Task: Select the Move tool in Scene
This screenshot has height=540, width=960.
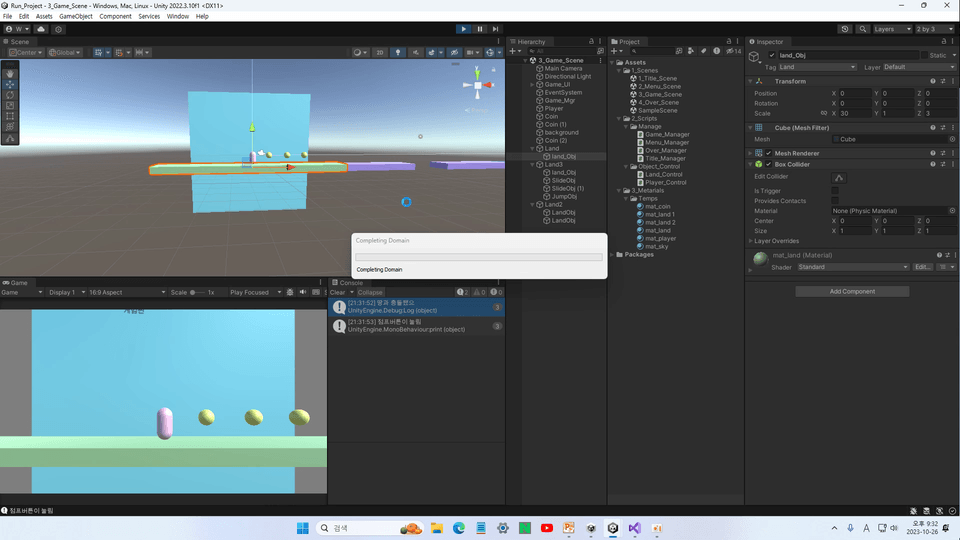Action: tap(10, 84)
